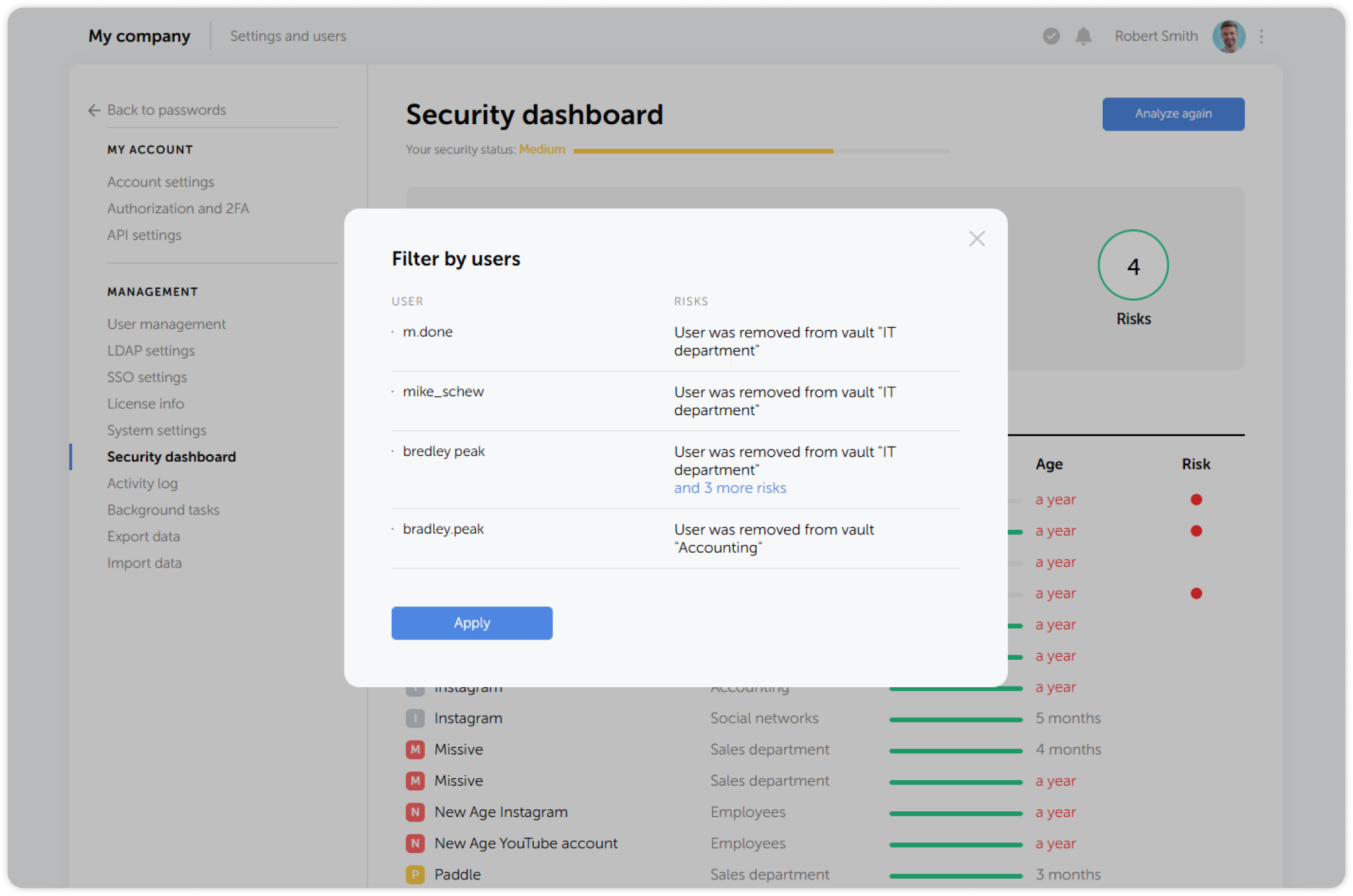Select user bradley.peak in filter list
Image resolution: width=1353 pixels, height=896 pixels.
[x=443, y=529]
